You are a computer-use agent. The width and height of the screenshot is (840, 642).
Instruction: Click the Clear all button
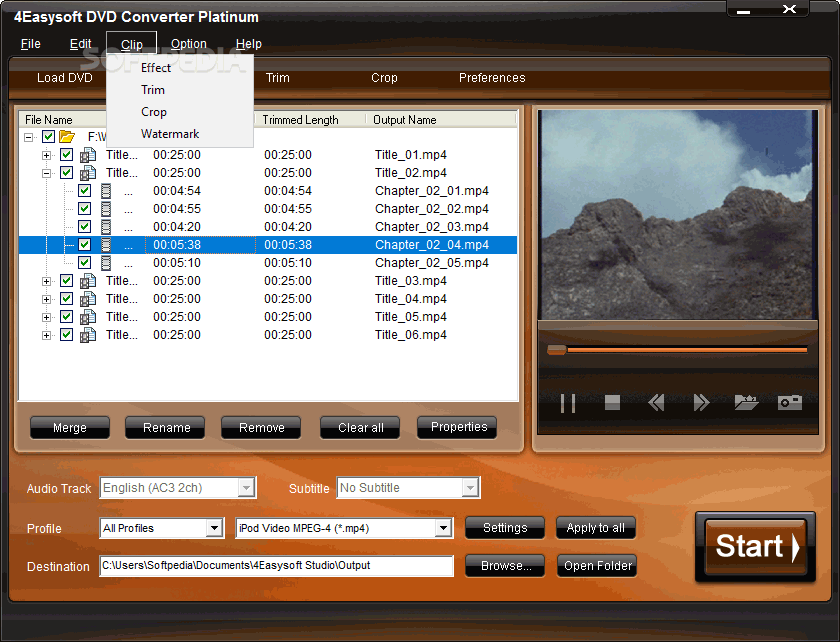tap(361, 428)
